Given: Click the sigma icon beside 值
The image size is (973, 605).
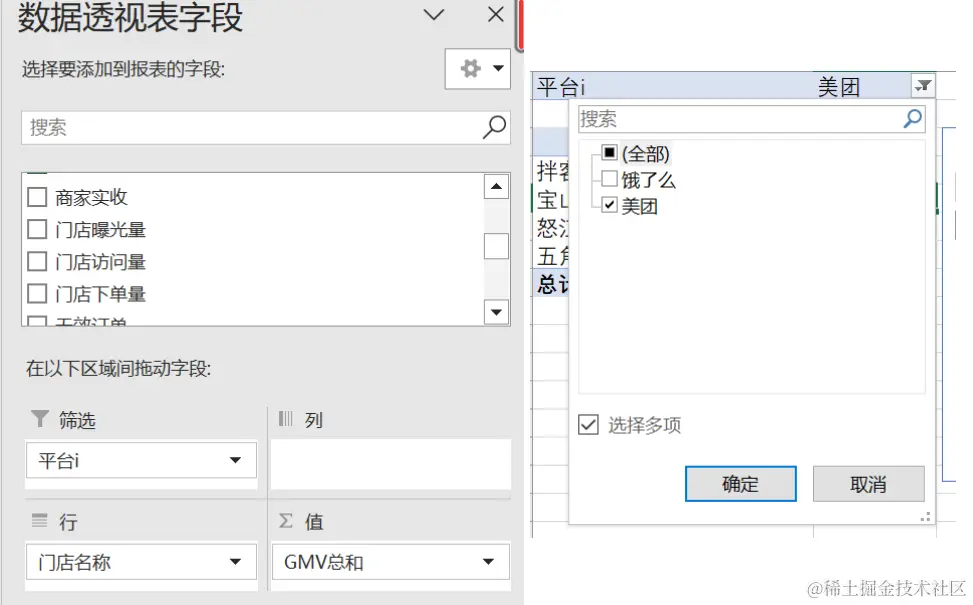Looking at the screenshot, I should pyautogui.click(x=287, y=520).
